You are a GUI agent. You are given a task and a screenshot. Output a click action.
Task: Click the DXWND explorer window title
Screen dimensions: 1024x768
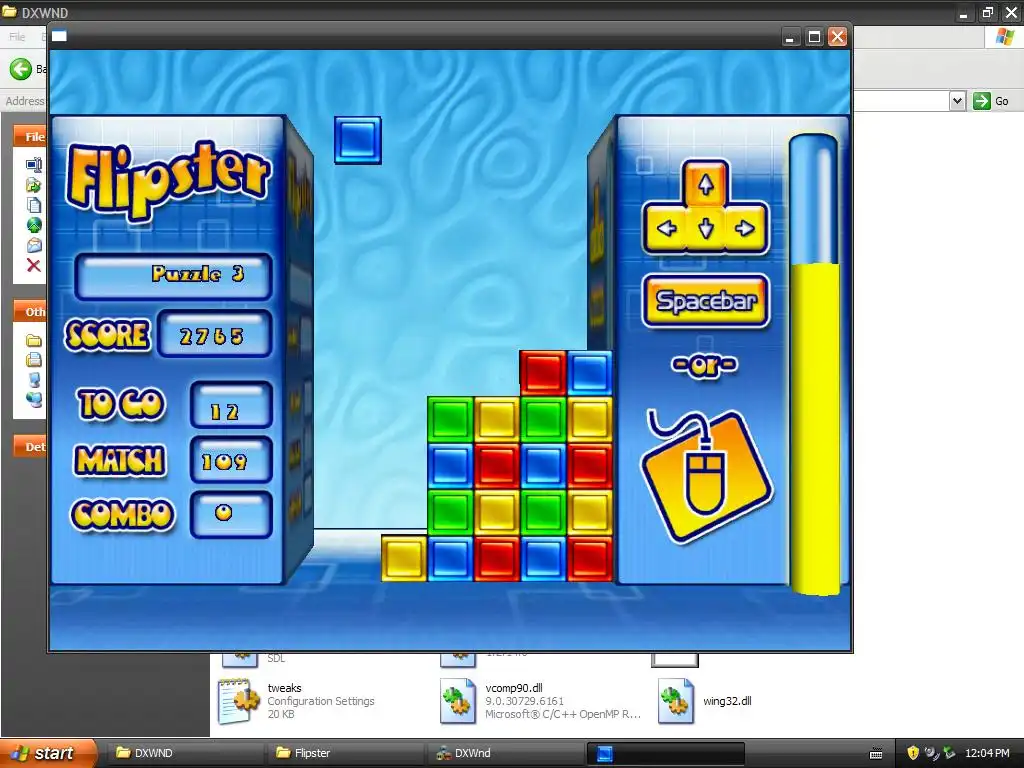pyautogui.click(x=44, y=12)
